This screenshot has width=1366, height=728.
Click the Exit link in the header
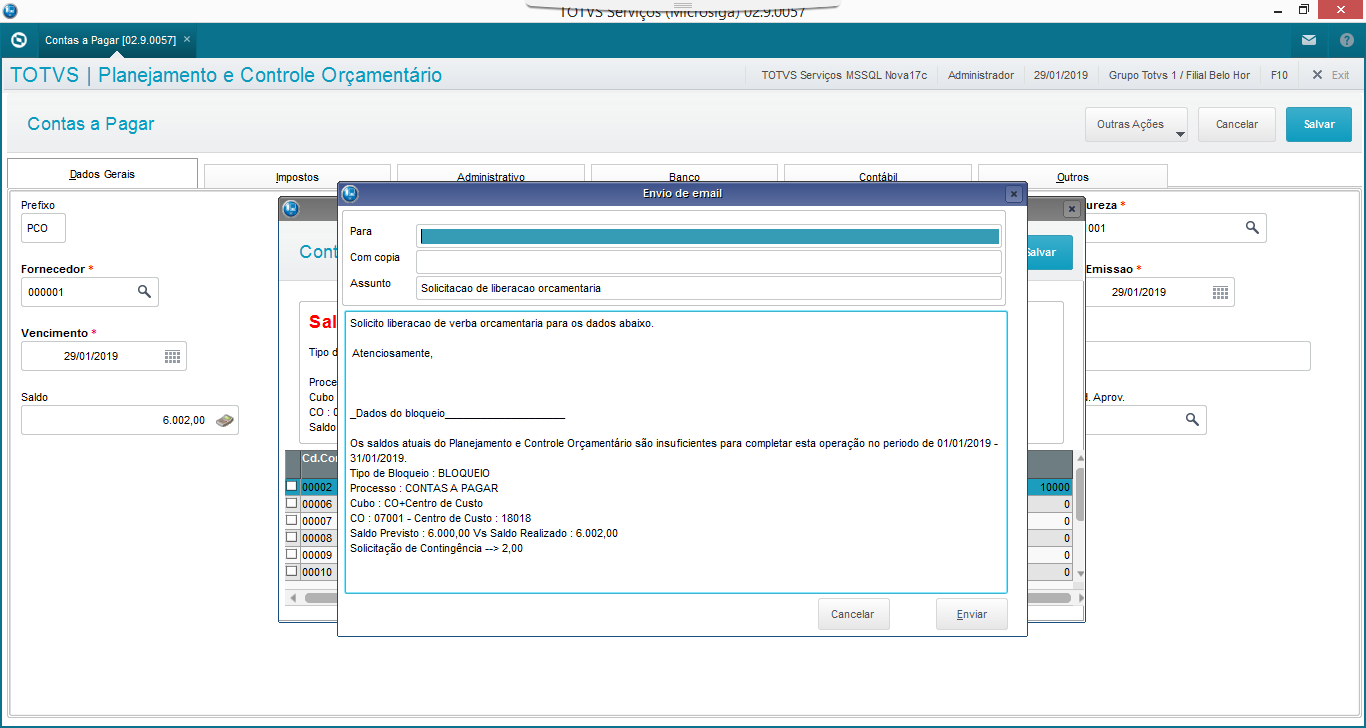point(1331,75)
